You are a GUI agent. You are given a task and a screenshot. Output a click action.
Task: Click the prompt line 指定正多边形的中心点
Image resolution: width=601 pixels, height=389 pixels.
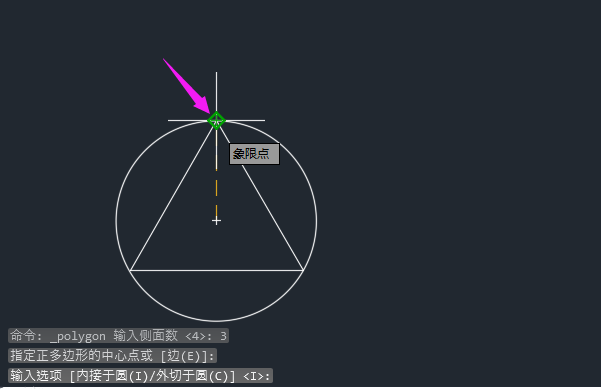point(112,356)
